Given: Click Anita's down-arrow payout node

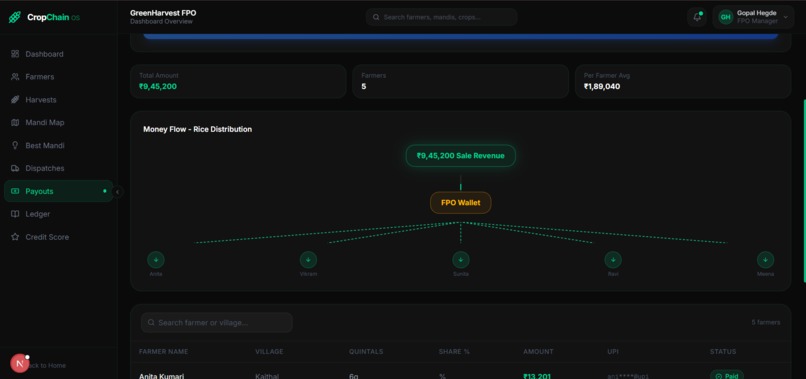Looking at the screenshot, I should [156, 260].
